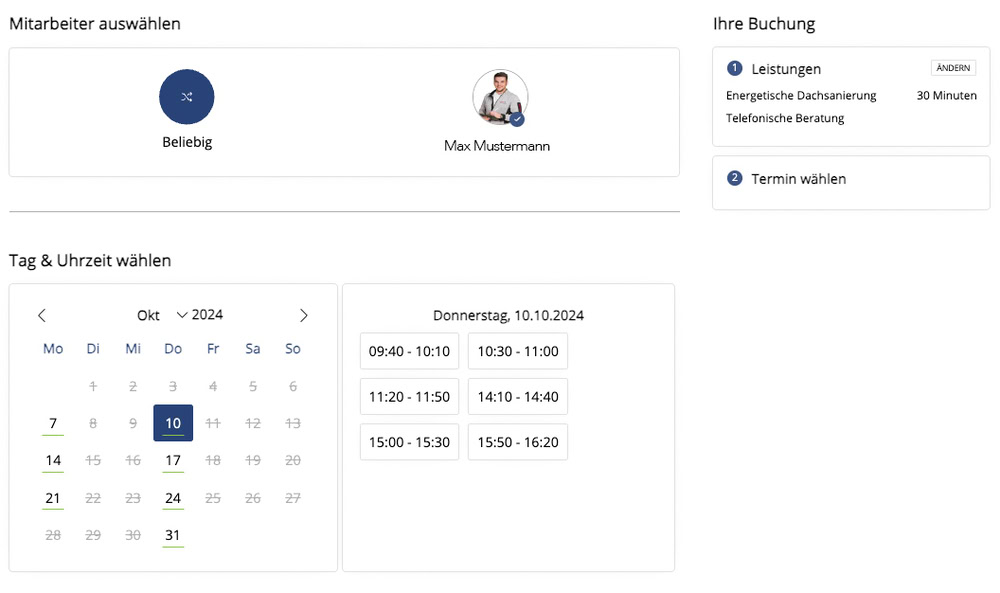Click the 2024 year field
The width and height of the screenshot is (1000, 593).
tap(208, 315)
